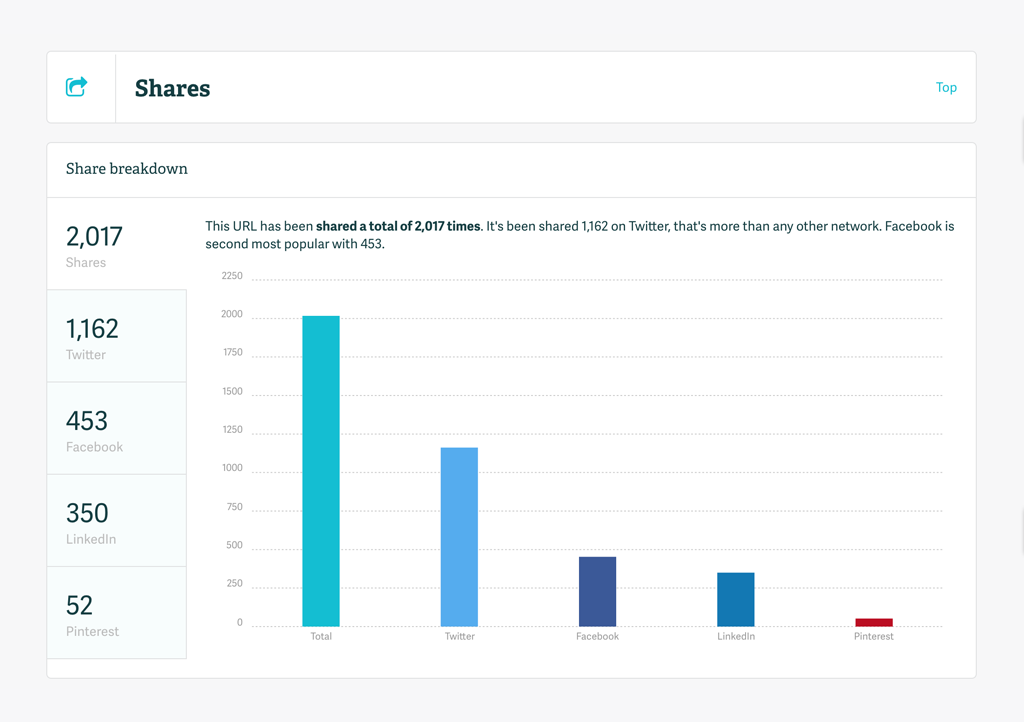Click the Shares section heading
The image size is (1024, 722).
click(x=172, y=88)
